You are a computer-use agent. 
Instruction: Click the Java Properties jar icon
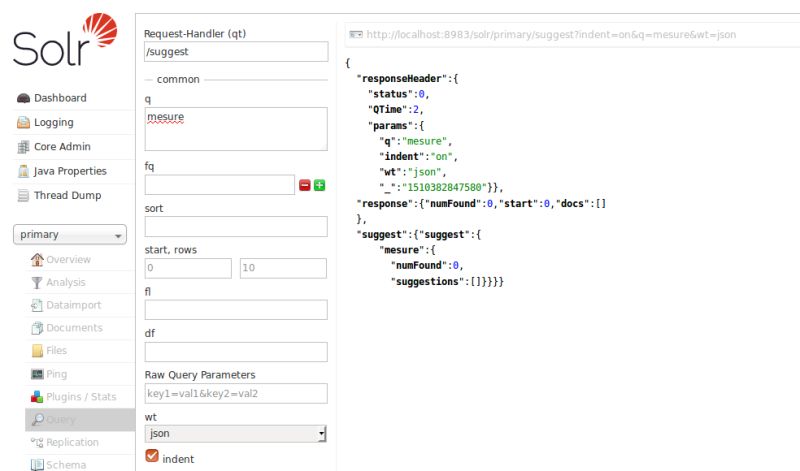(x=23, y=171)
